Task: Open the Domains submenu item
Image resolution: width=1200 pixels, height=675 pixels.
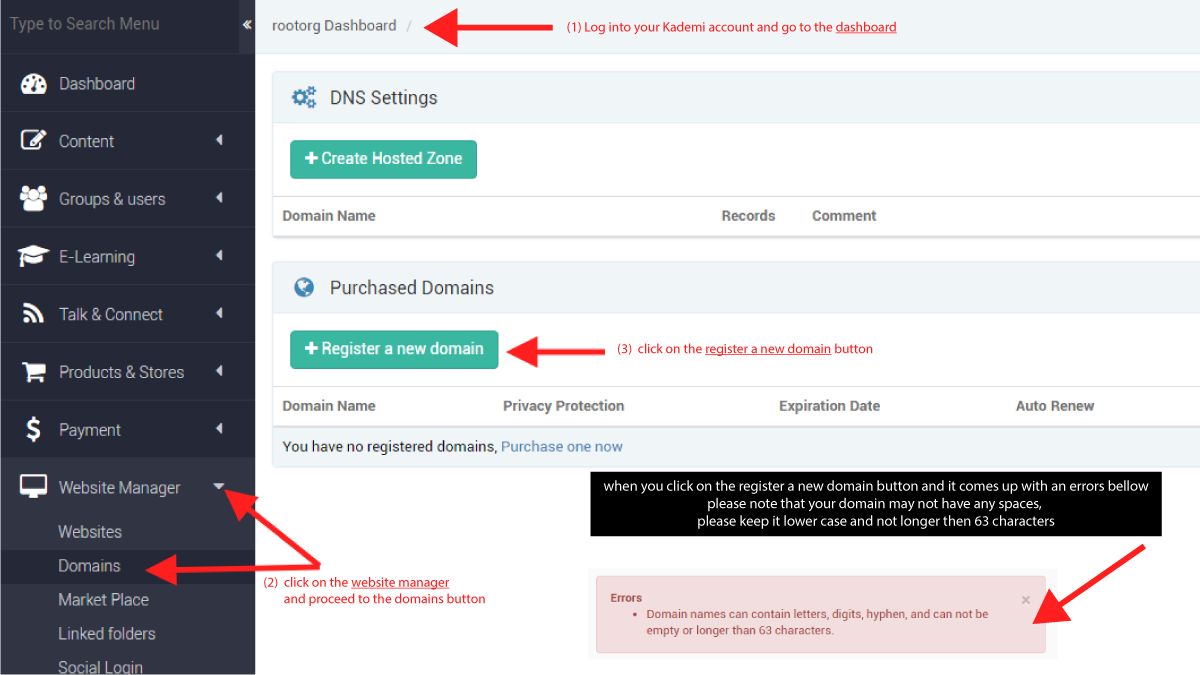Action: pyautogui.click(x=89, y=566)
